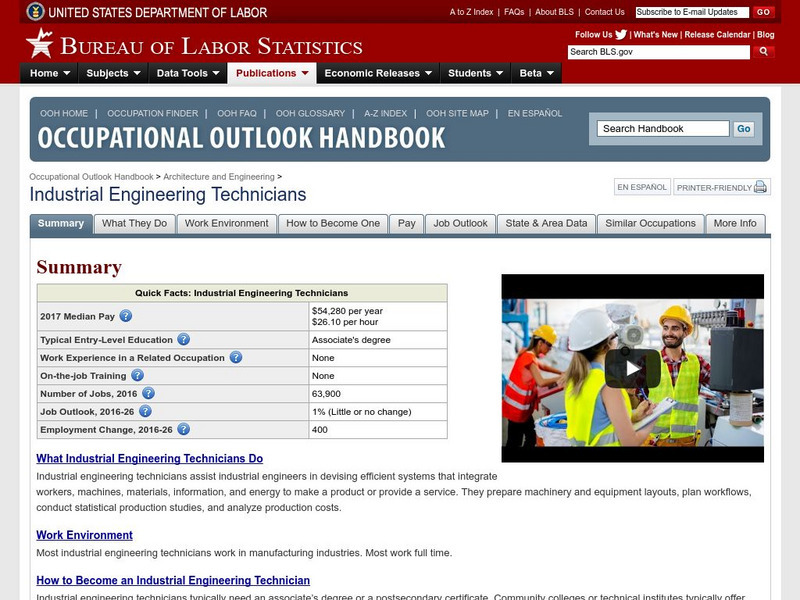
Task: Go to OOH HOME link
Action: [64, 113]
